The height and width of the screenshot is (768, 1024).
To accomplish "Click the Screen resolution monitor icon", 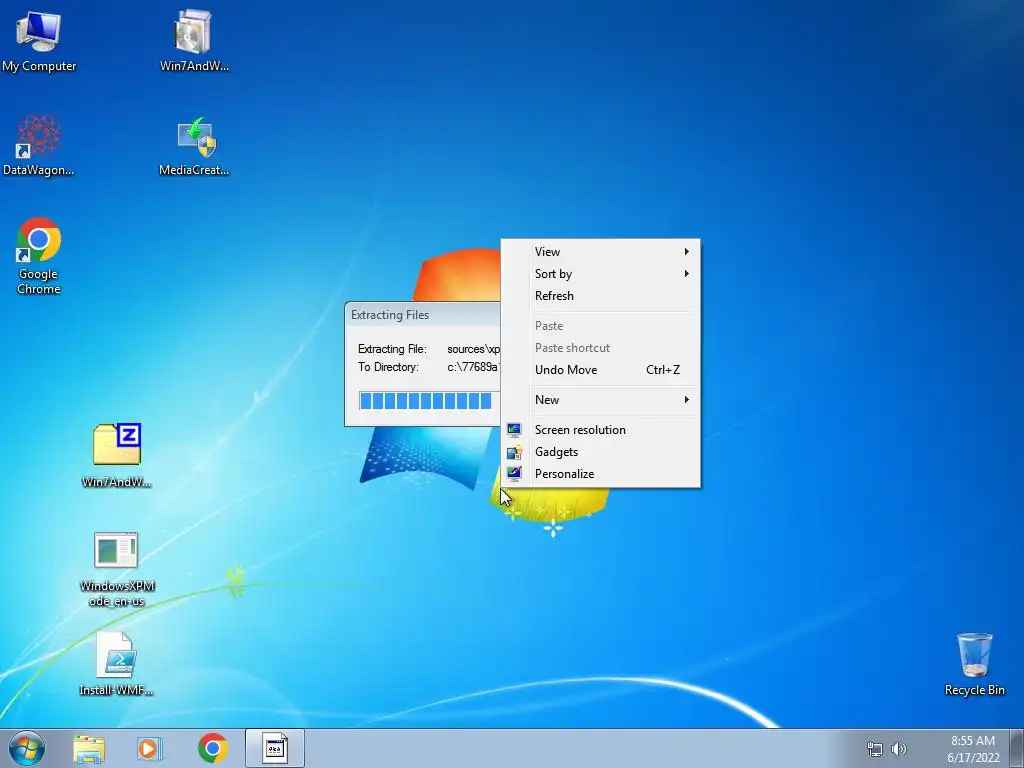I will [x=514, y=430].
